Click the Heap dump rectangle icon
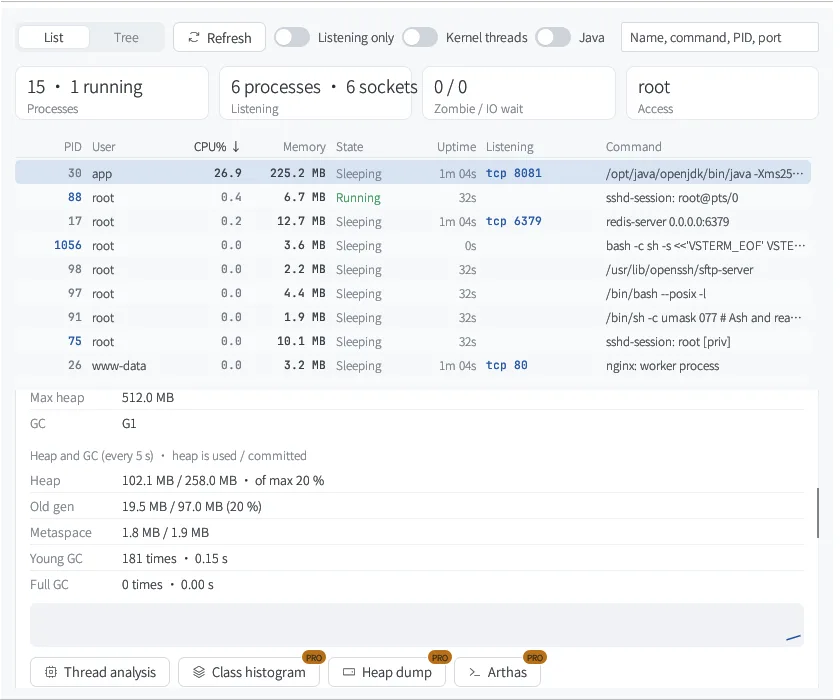Screen dimensions: 840x700 point(349,672)
